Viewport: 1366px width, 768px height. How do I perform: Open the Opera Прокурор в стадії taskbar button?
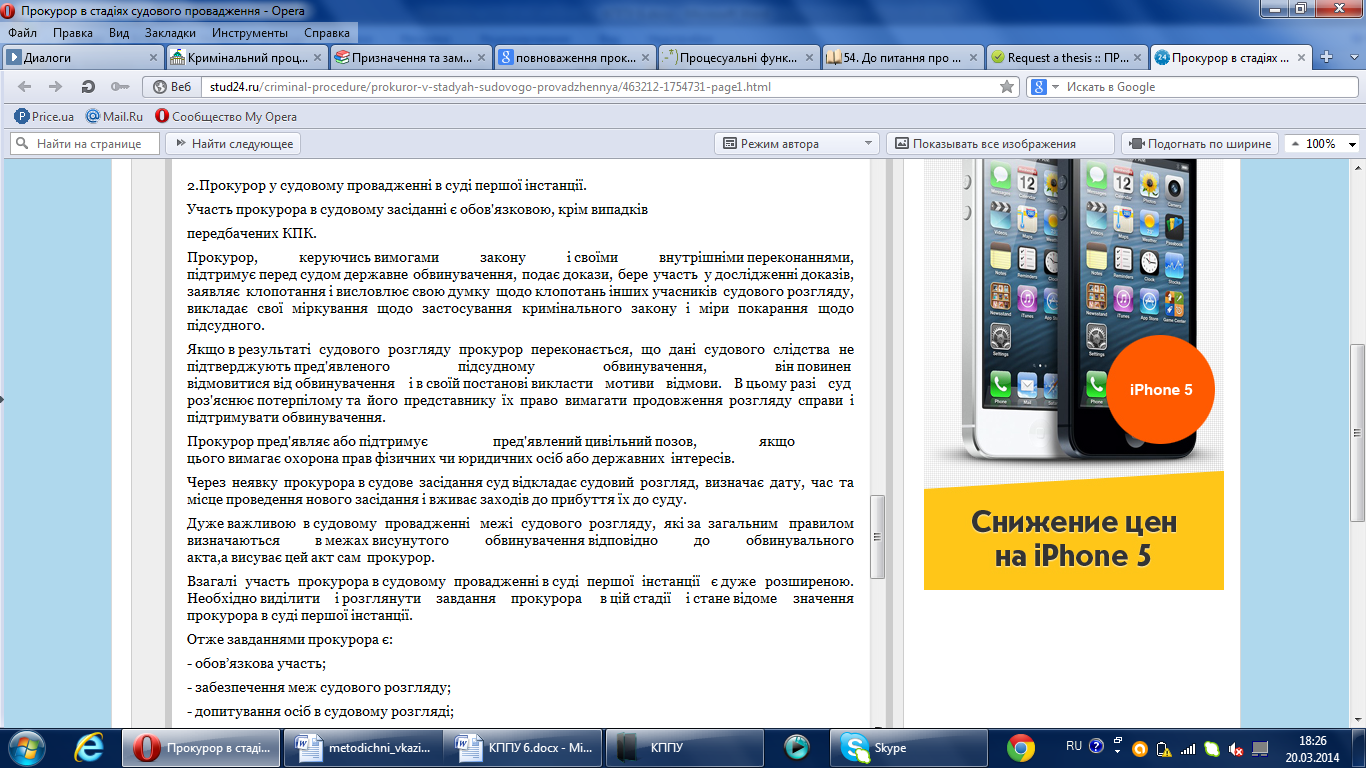203,748
